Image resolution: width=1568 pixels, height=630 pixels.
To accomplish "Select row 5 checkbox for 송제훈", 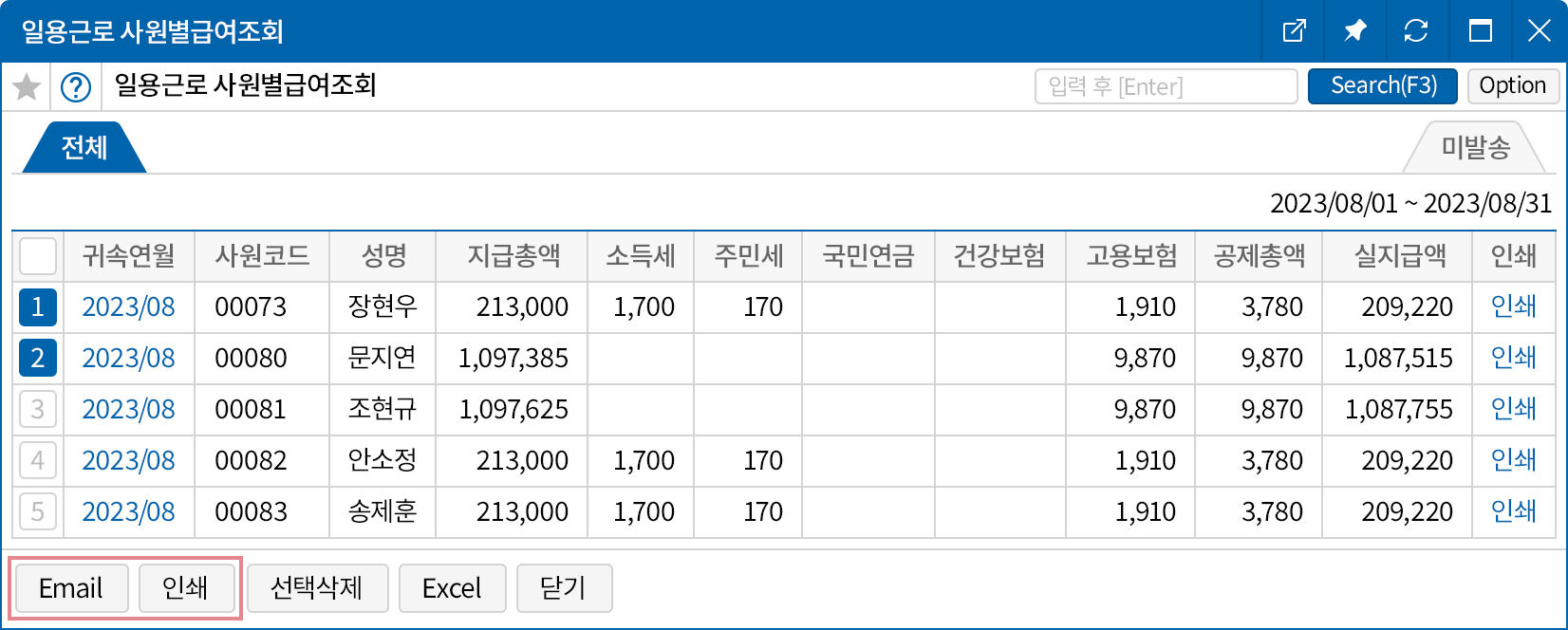I will (38, 512).
